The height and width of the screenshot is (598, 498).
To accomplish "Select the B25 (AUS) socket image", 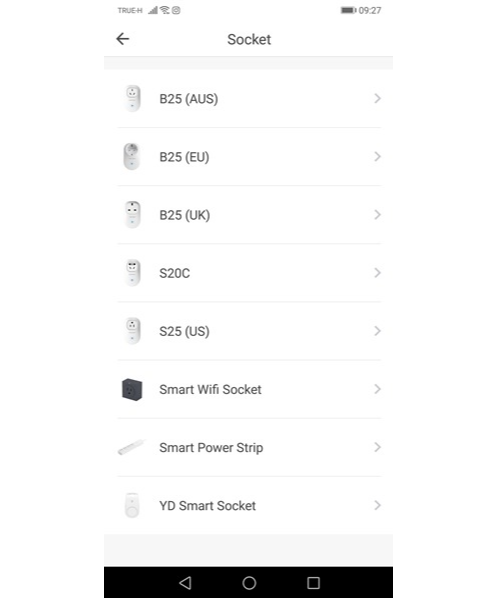I will [132, 98].
